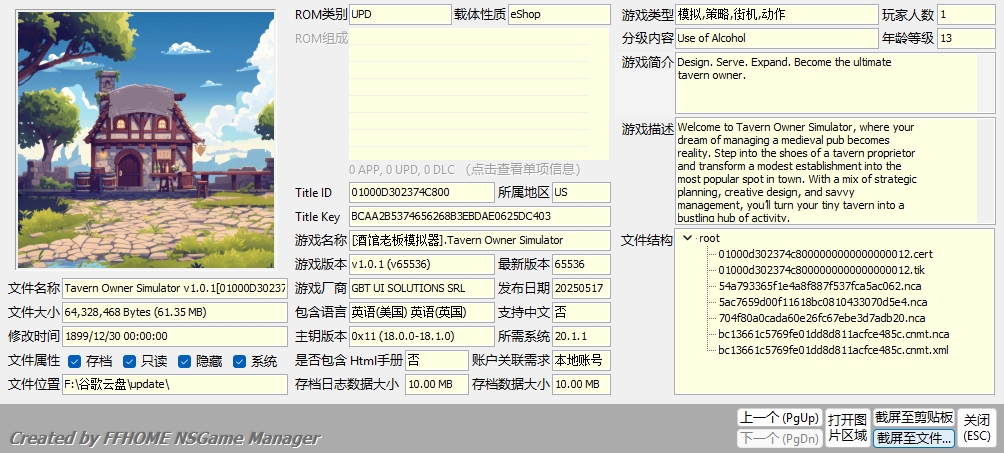Click the 文件名称 file name field
1004x453 pixels.
point(175,288)
